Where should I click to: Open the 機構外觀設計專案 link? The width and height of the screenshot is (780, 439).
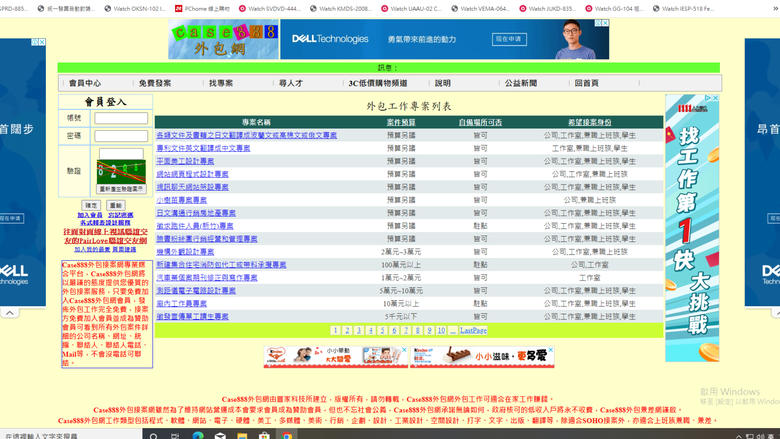click(185, 252)
